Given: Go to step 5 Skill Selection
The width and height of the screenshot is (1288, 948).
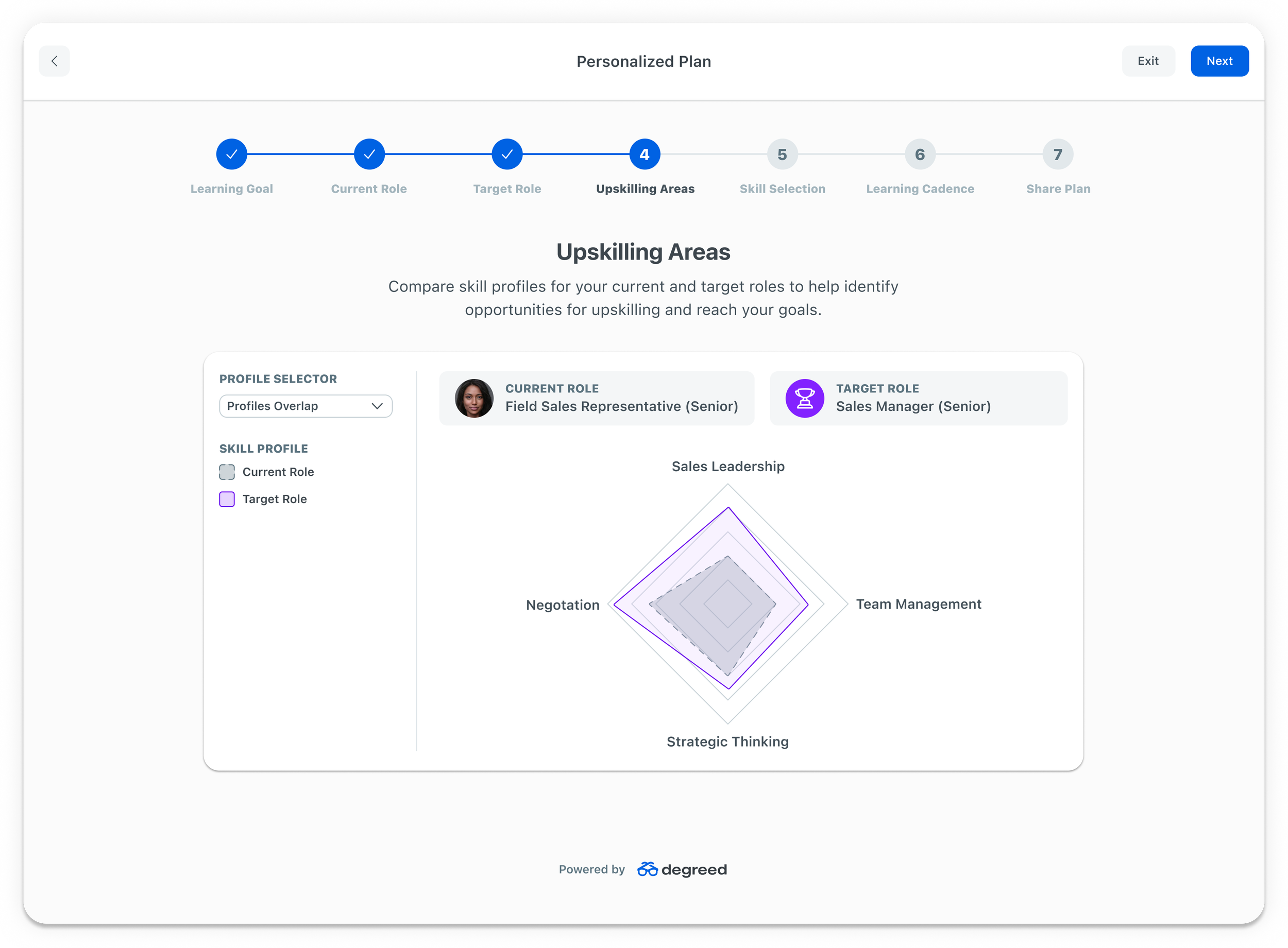Looking at the screenshot, I should pos(782,154).
